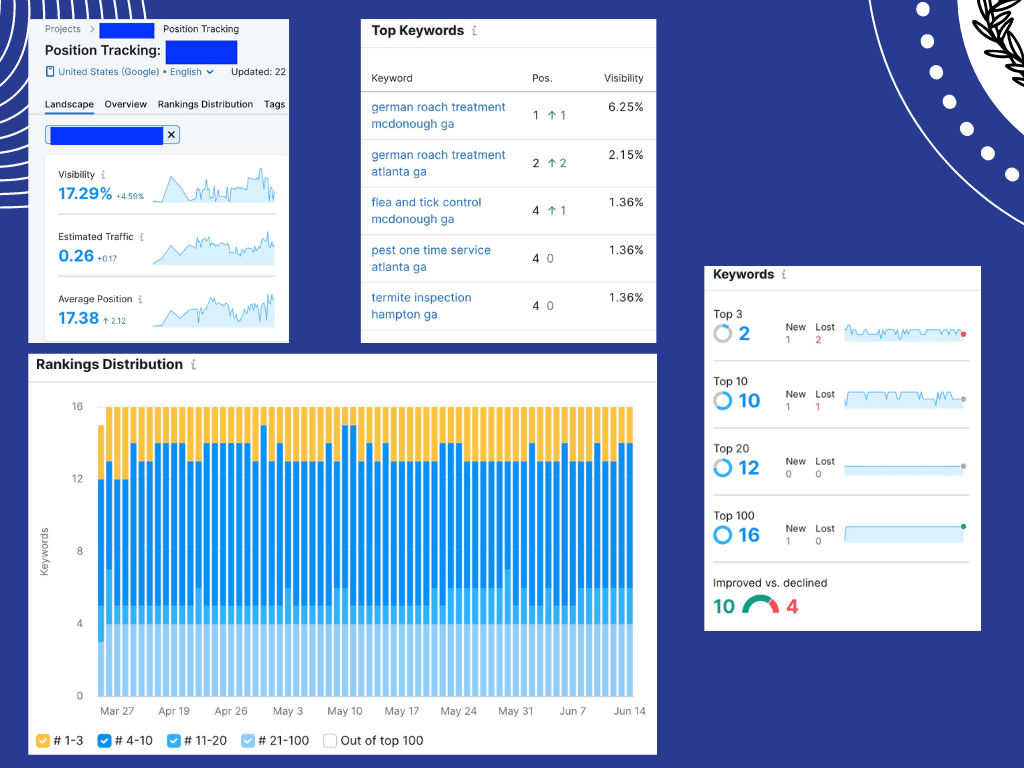
Task: Click the Average Position sparkline chart
Action: 214,310
